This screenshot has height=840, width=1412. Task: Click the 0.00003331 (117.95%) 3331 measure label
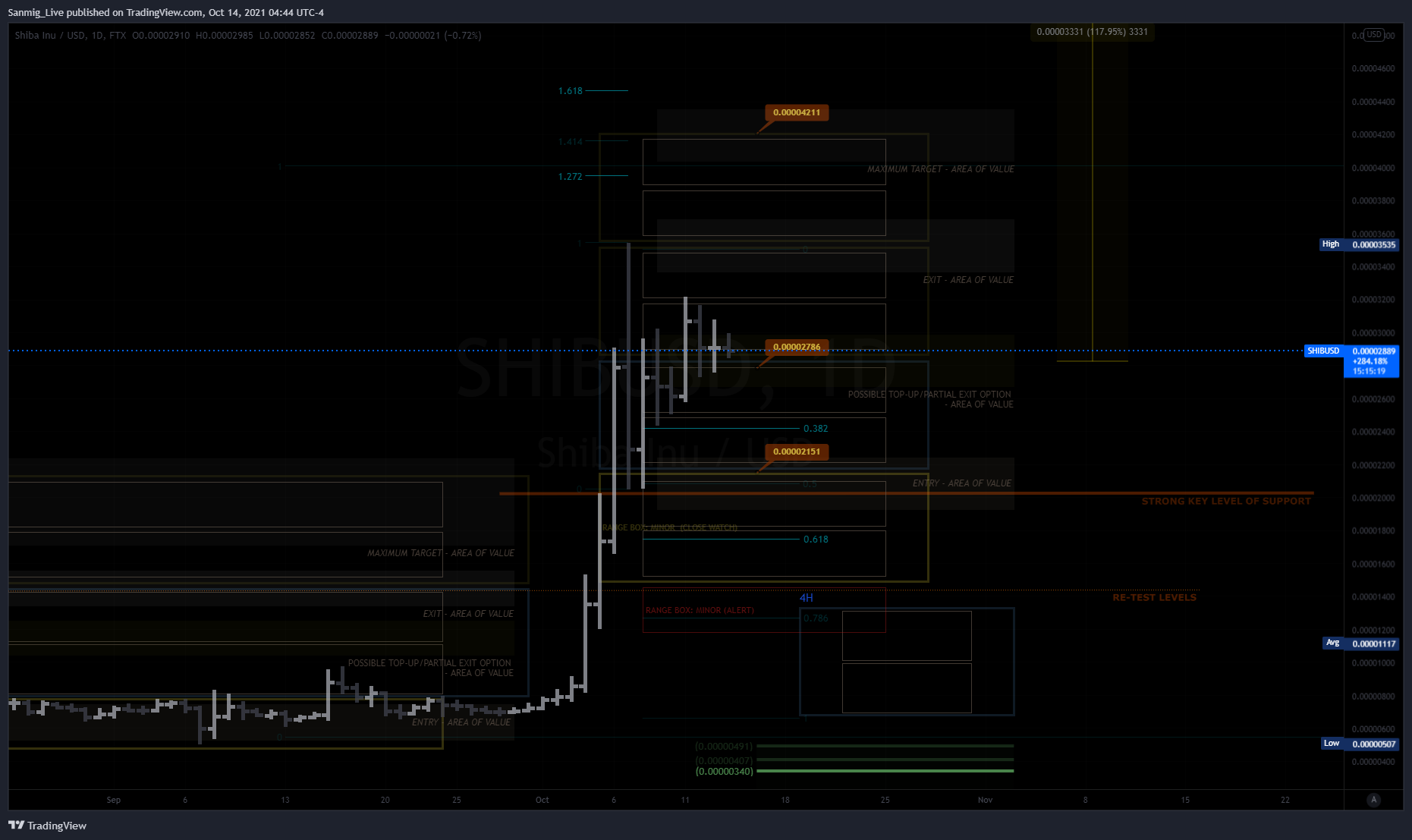pyautogui.click(x=1092, y=32)
